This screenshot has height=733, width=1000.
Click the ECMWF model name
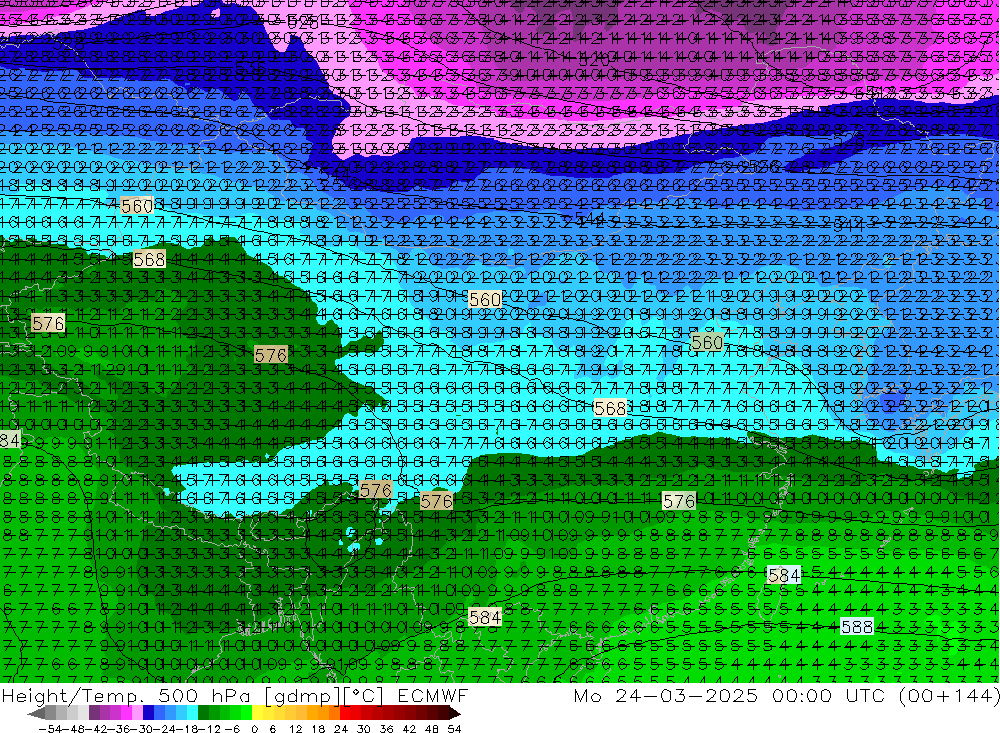tap(432, 695)
